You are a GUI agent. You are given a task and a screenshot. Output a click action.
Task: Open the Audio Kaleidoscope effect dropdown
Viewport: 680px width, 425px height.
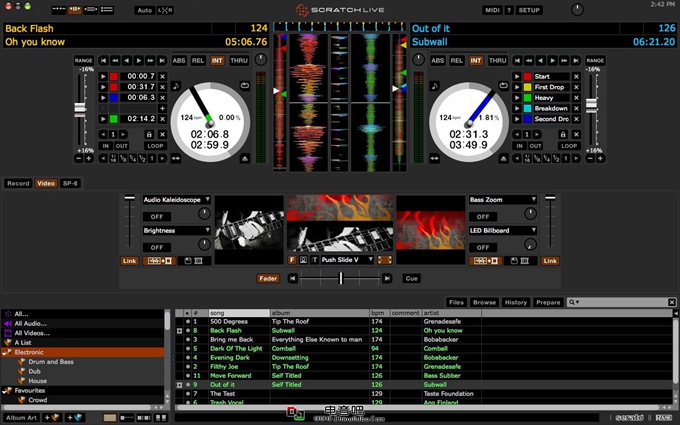177,199
